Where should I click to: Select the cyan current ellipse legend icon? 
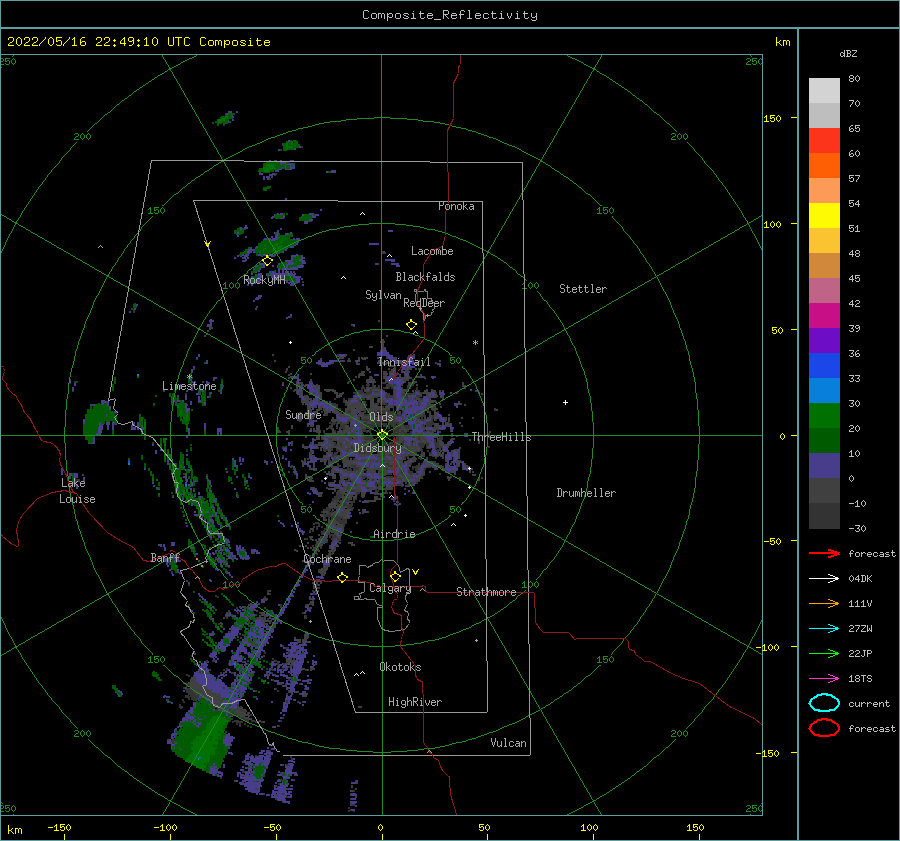click(824, 703)
